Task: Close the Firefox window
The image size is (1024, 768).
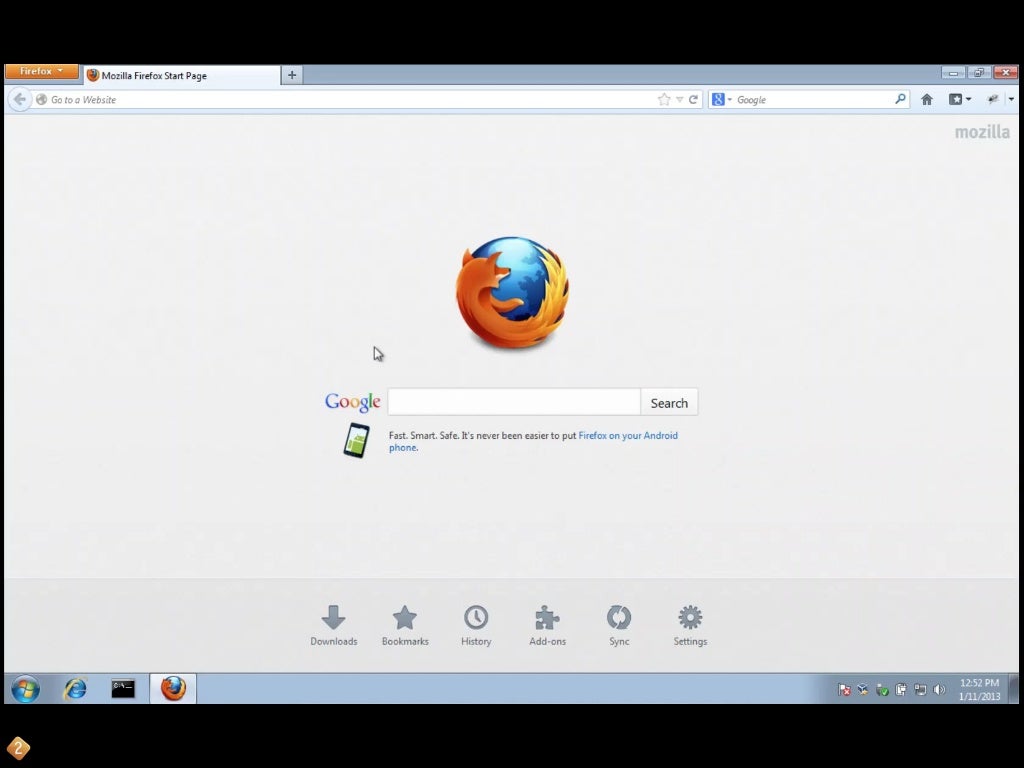Action: click(x=1006, y=72)
